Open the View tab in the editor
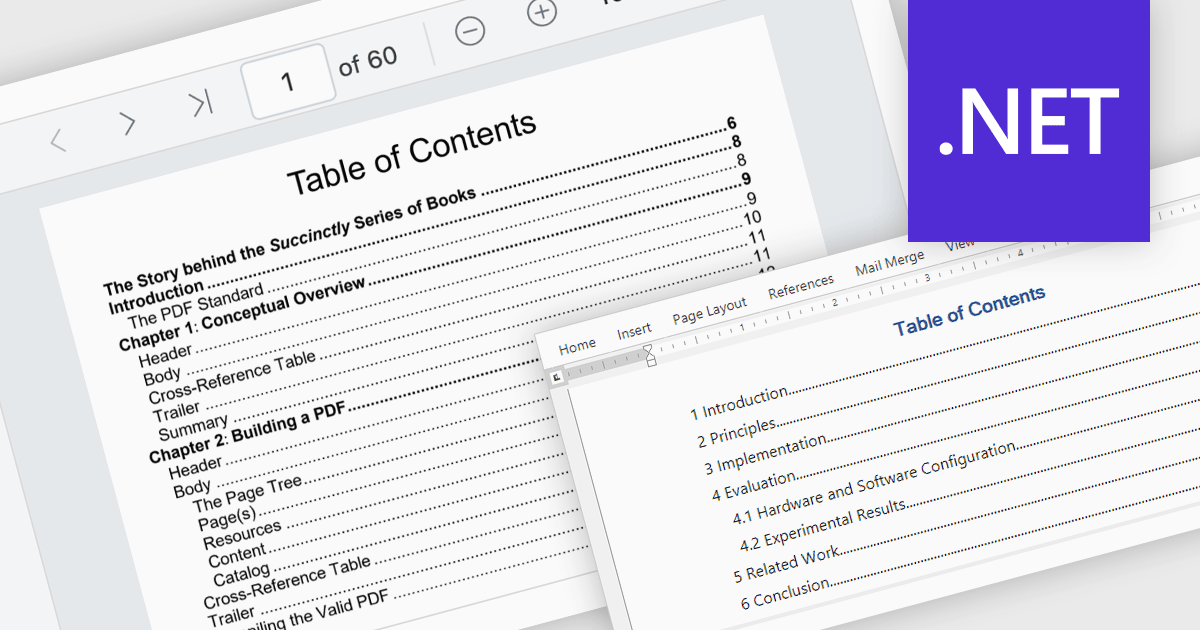This screenshot has width=1200, height=630. point(959,244)
